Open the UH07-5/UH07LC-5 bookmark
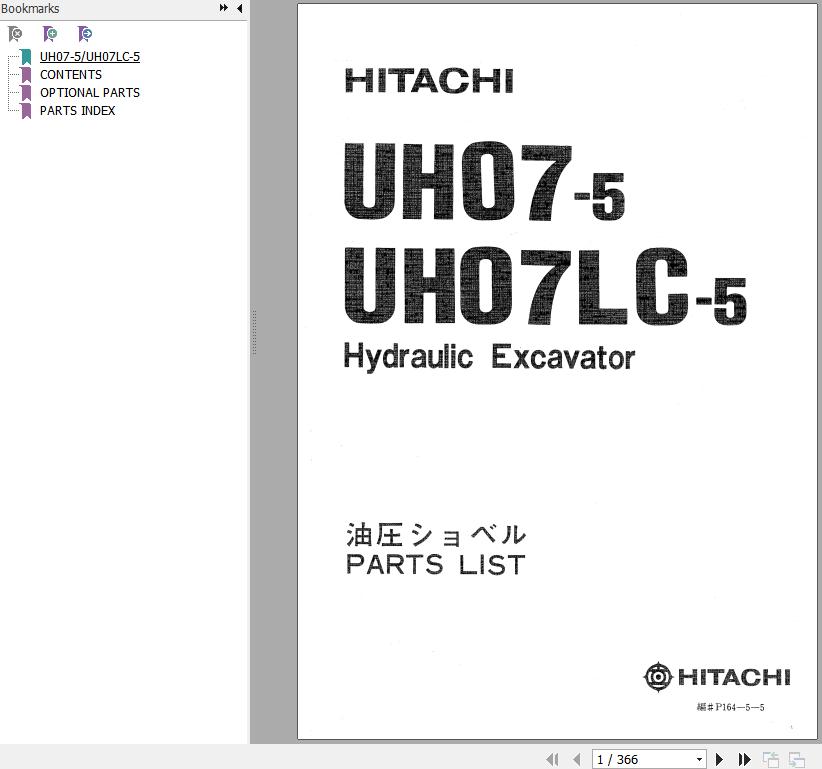822x769 pixels. 90,57
